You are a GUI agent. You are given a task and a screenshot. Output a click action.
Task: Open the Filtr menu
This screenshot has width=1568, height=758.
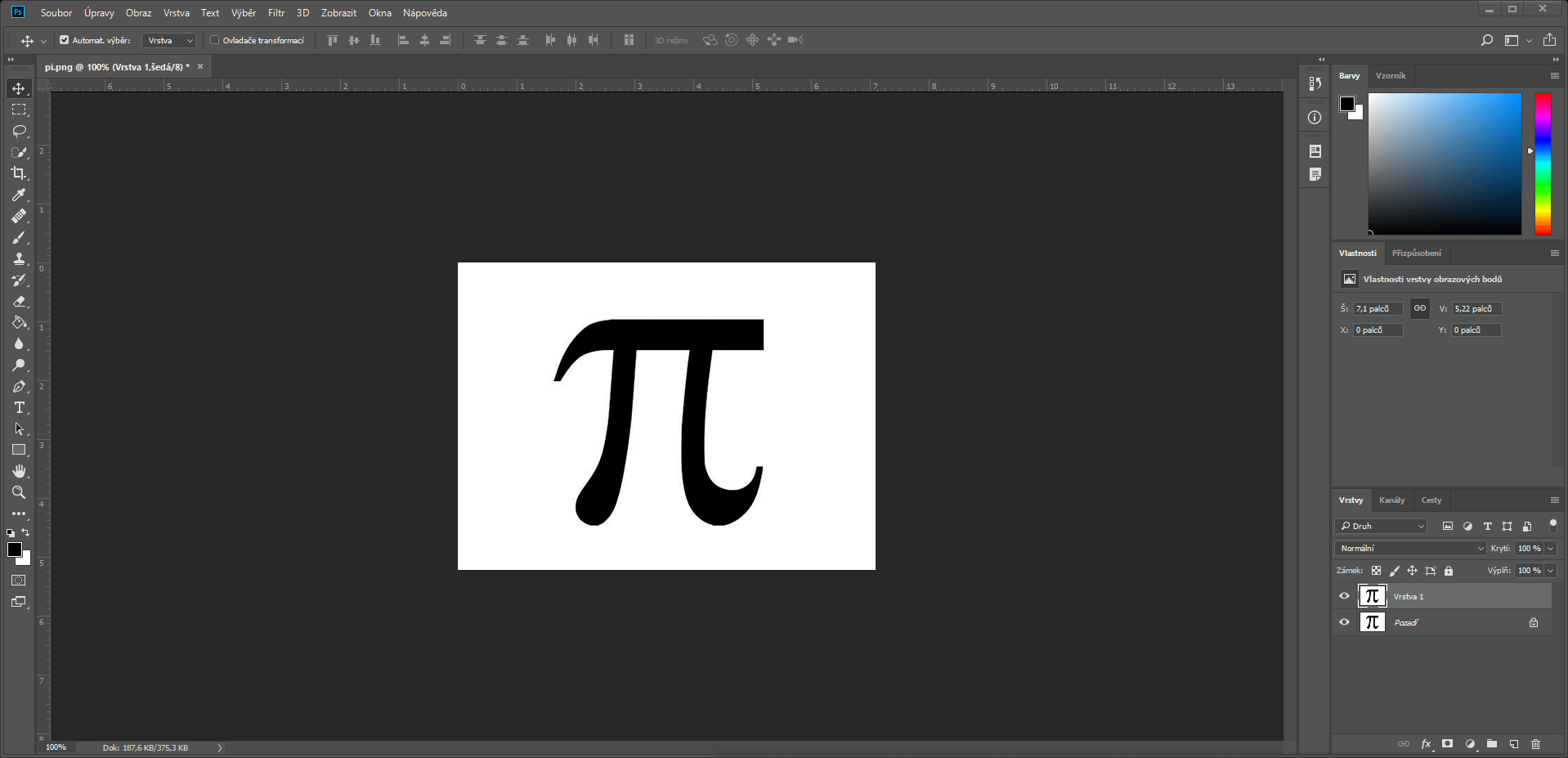[276, 12]
